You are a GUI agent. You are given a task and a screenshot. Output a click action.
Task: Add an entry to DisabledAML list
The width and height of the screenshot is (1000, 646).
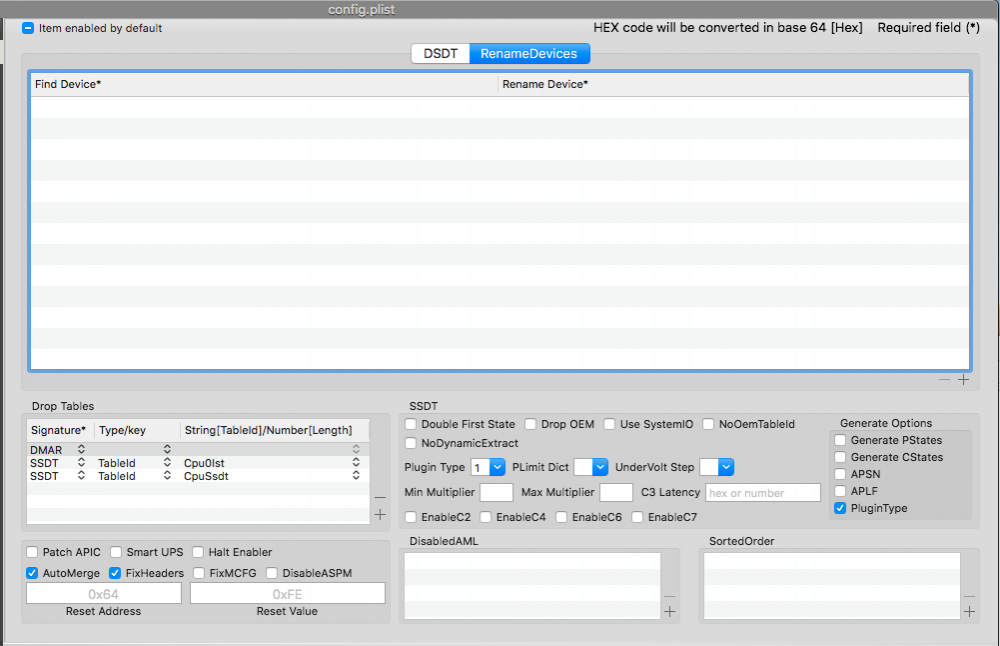(x=669, y=612)
